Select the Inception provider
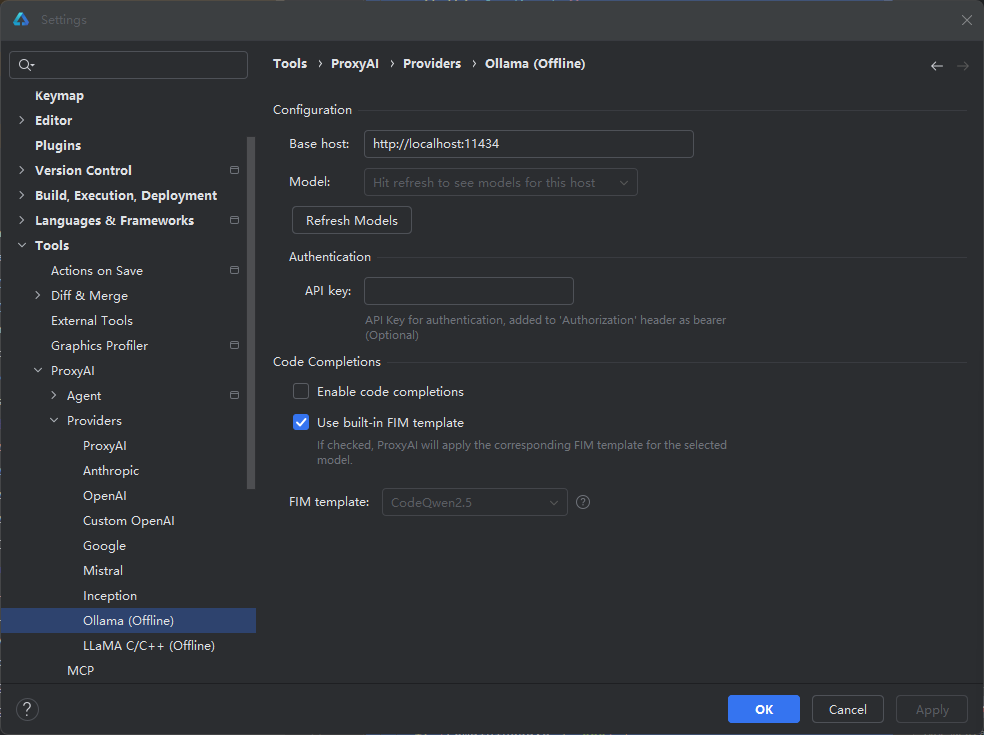Screen dimensions: 984x735 click(110, 596)
